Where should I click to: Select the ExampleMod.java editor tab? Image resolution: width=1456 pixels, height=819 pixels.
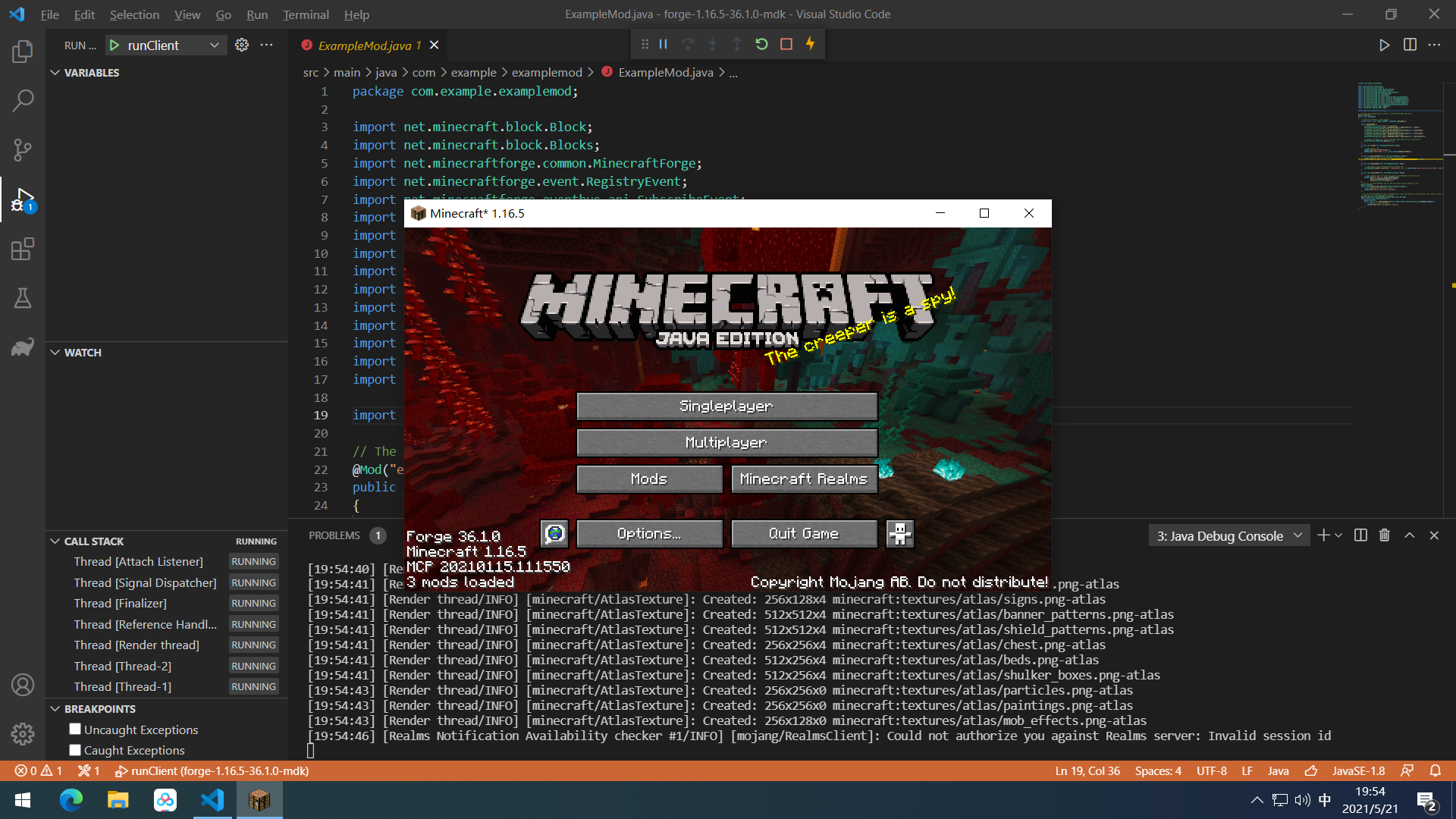(x=364, y=45)
